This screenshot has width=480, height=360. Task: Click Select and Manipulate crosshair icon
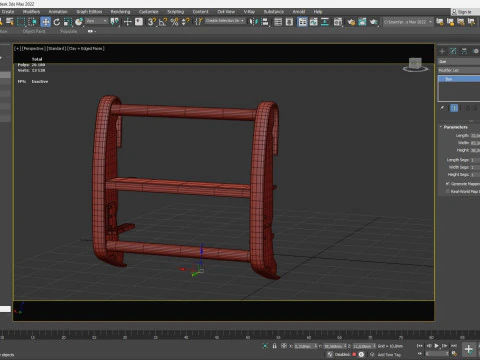[x=127, y=22]
